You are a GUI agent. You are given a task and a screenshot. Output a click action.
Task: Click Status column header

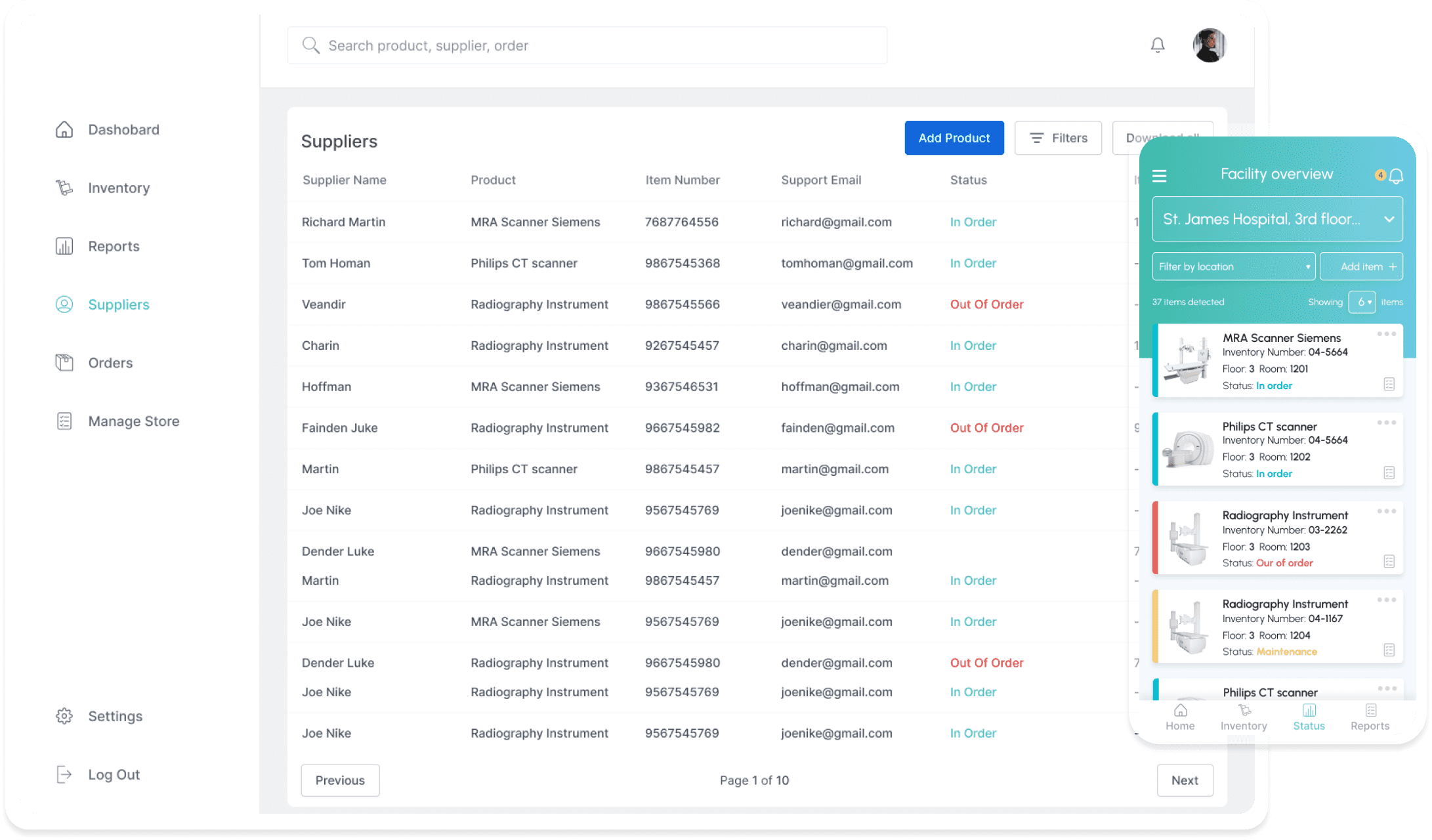(x=968, y=180)
